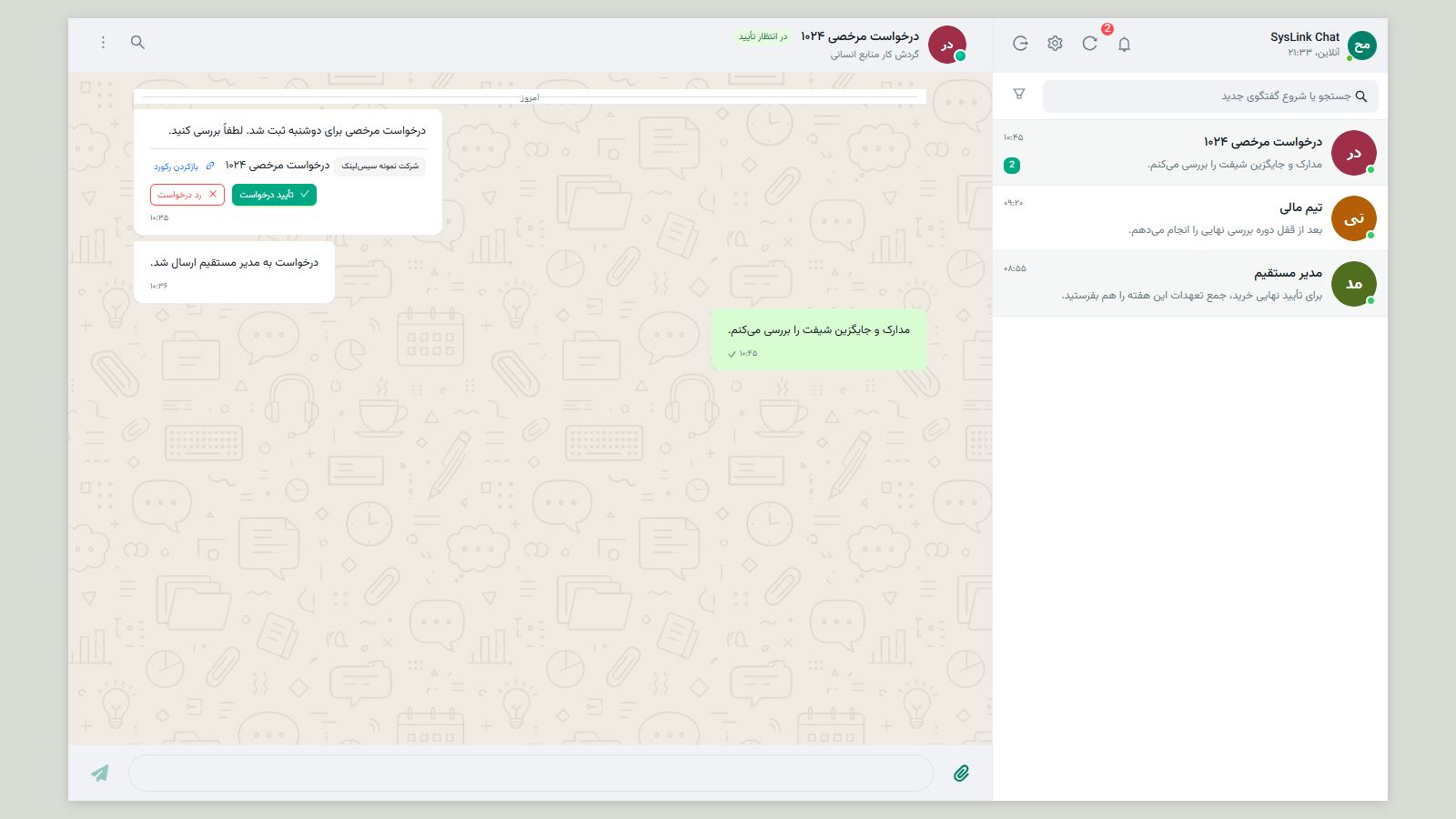Image resolution: width=1456 pixels, height=819 pixels.
Task: Open the three-dot chat options menu
Action: (103, 43)
